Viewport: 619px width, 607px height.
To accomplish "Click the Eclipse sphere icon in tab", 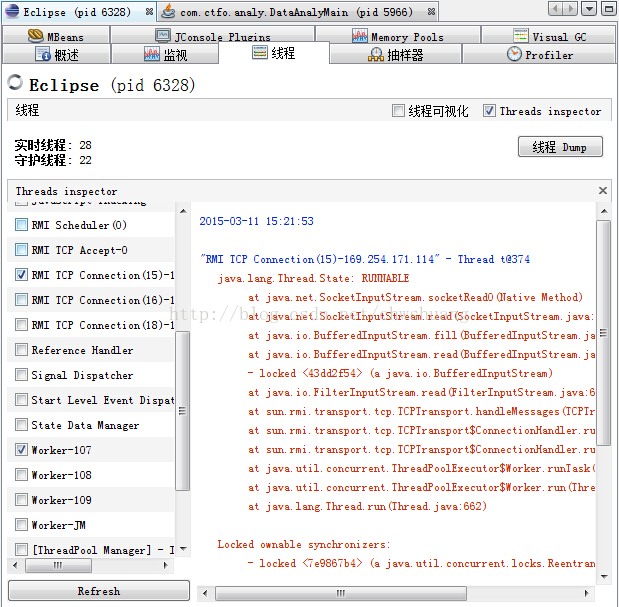I will pyautogui.click(x=12, y=11).
